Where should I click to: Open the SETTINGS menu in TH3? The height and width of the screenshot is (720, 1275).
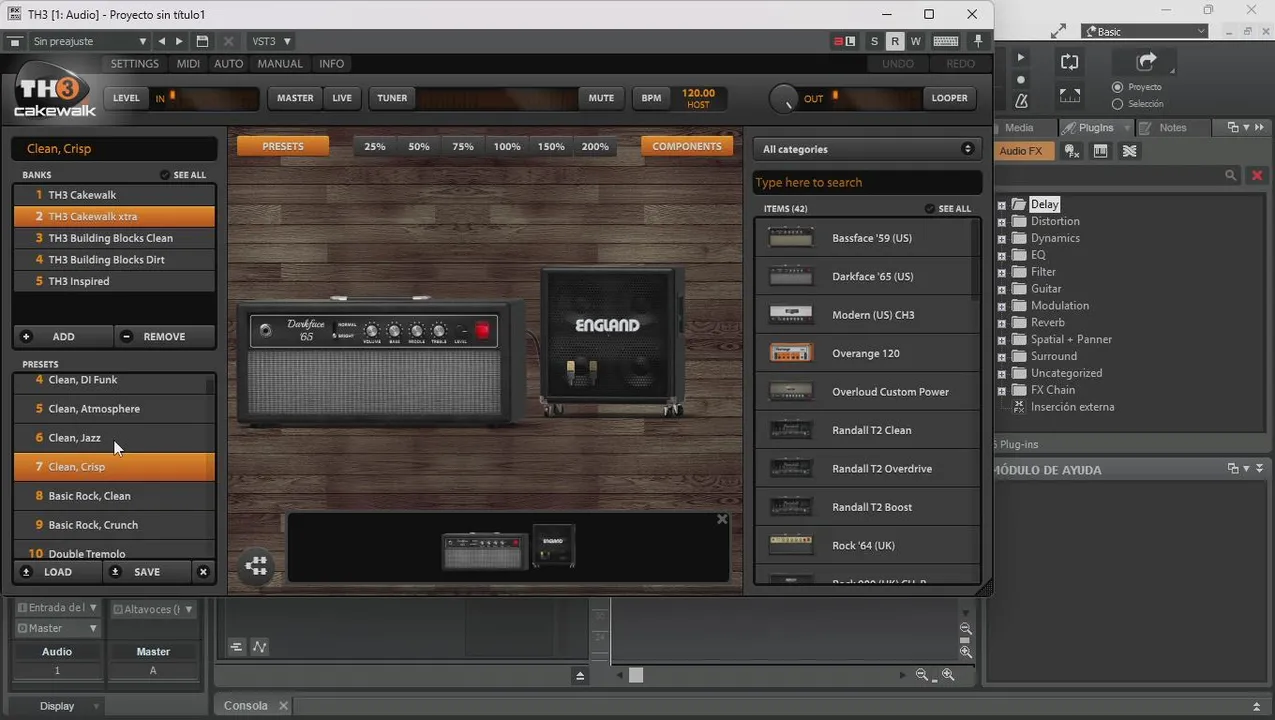[135, 64]
